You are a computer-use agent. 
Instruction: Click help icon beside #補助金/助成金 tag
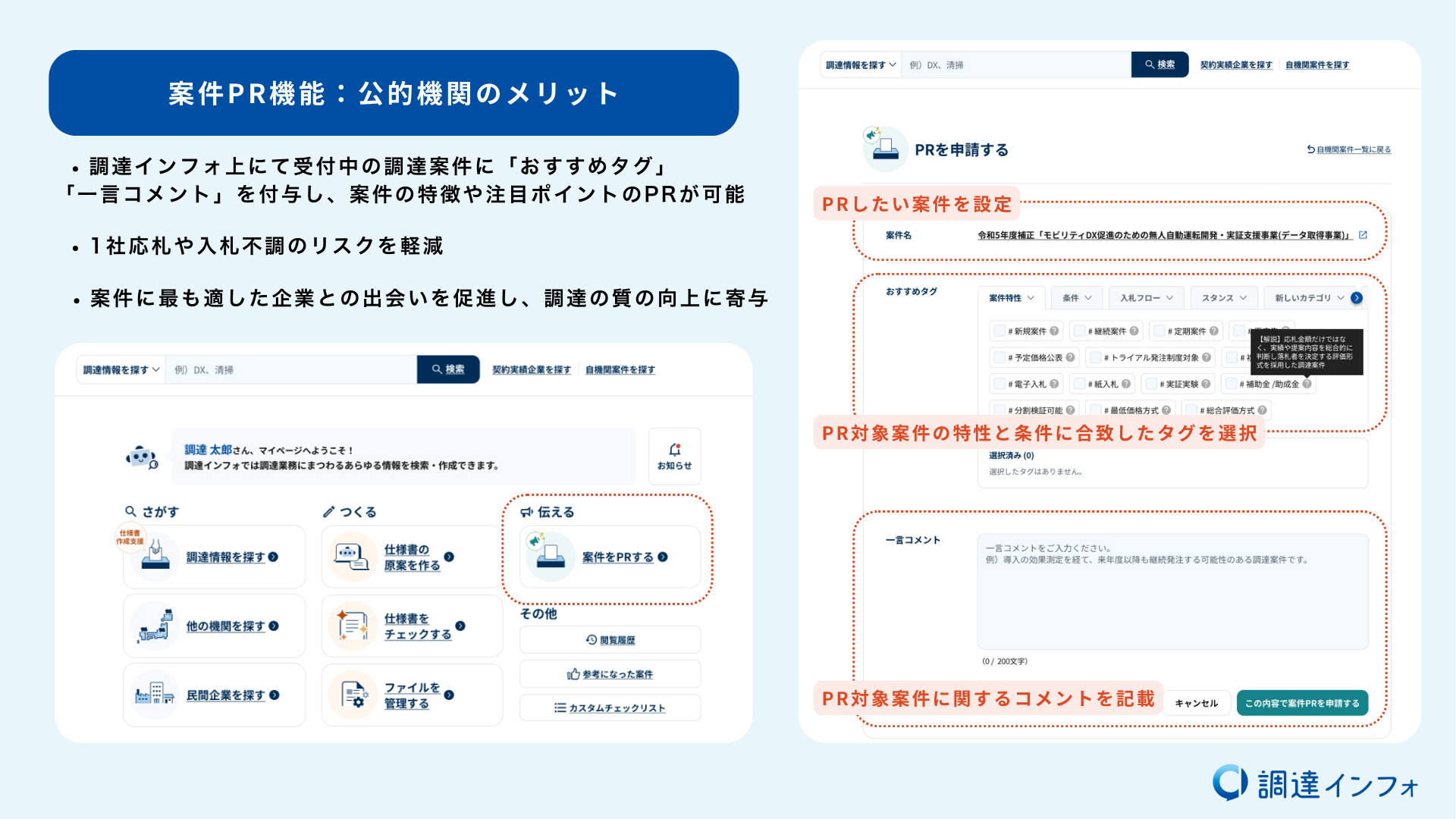[x=1307, y=384]
